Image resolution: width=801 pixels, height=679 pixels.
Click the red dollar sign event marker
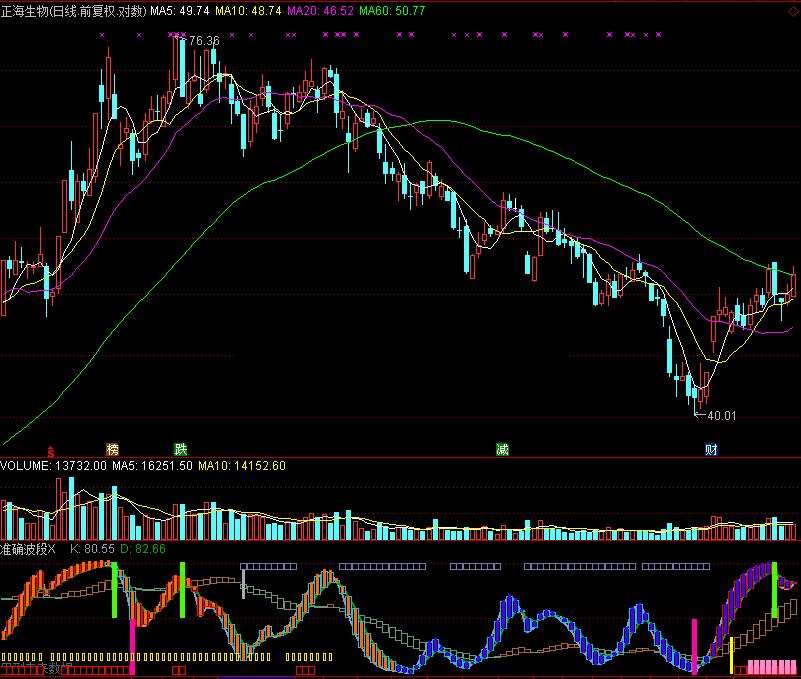[x=52, y=449]
